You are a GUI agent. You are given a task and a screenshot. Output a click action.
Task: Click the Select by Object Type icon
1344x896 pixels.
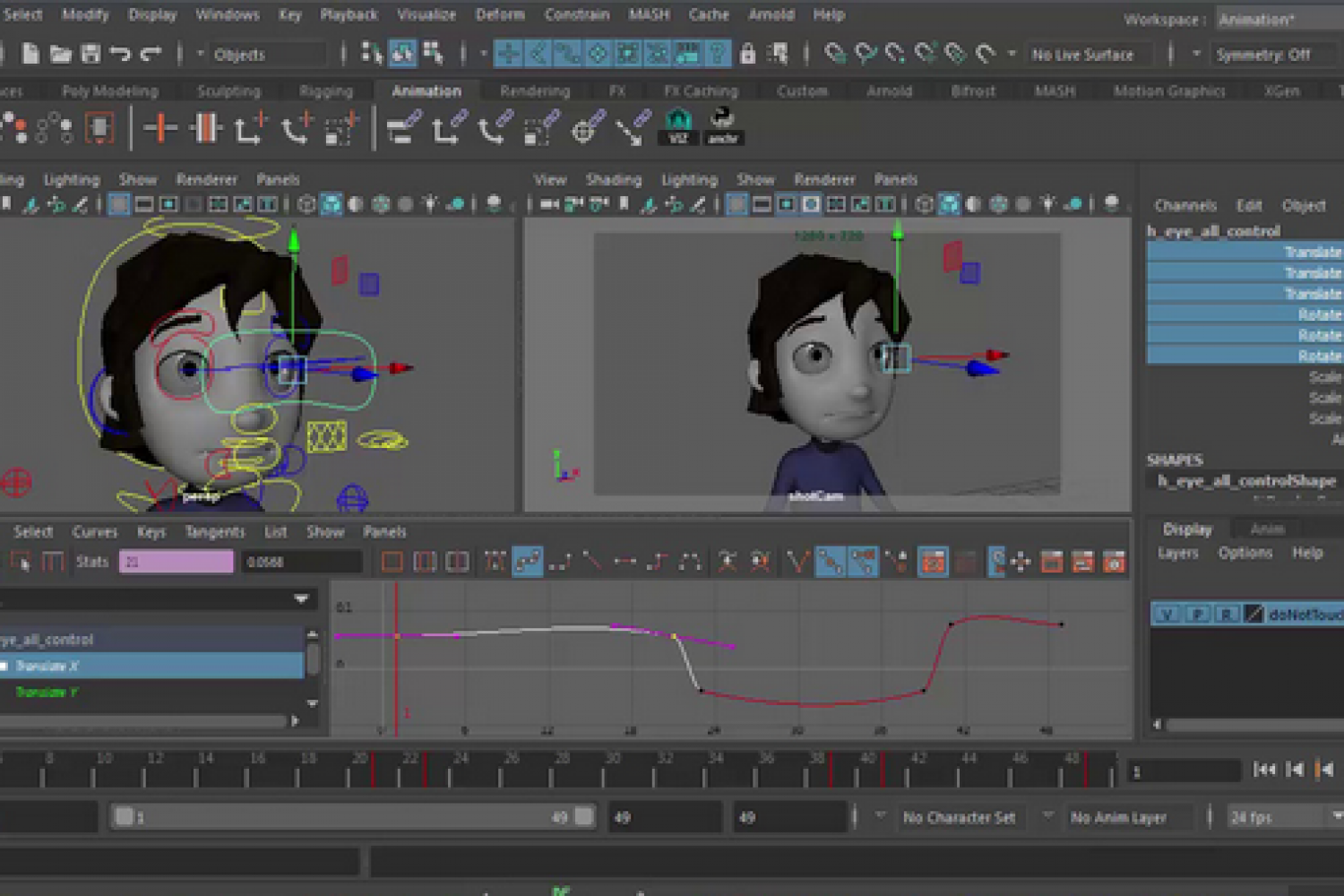[x=402, y=55]
